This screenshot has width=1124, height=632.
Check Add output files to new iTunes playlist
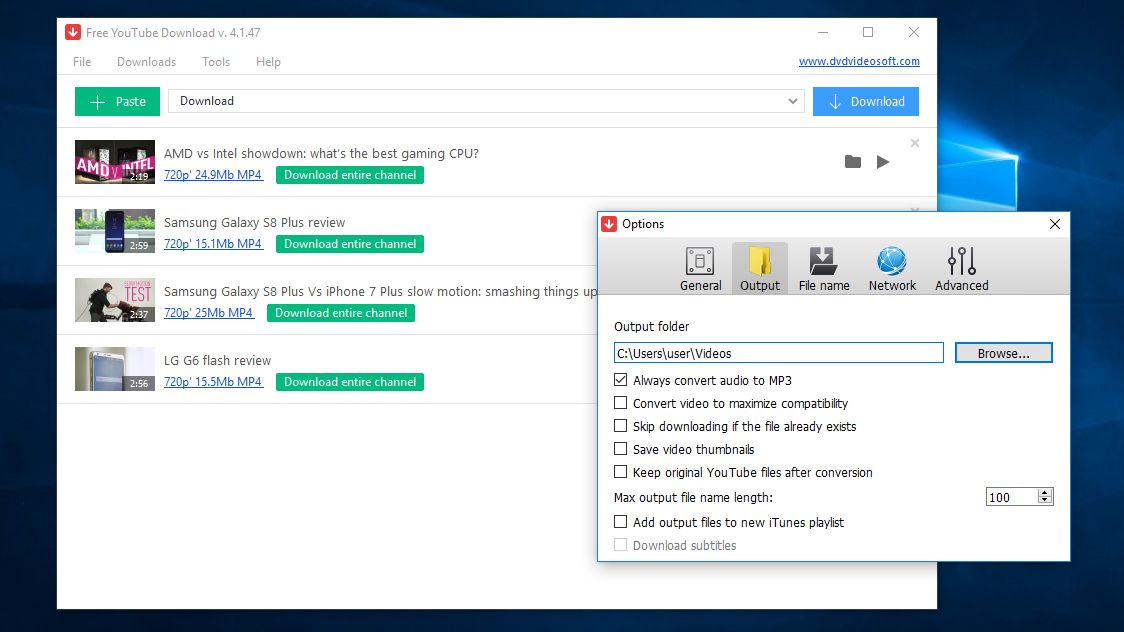click(x=621, y=522)
